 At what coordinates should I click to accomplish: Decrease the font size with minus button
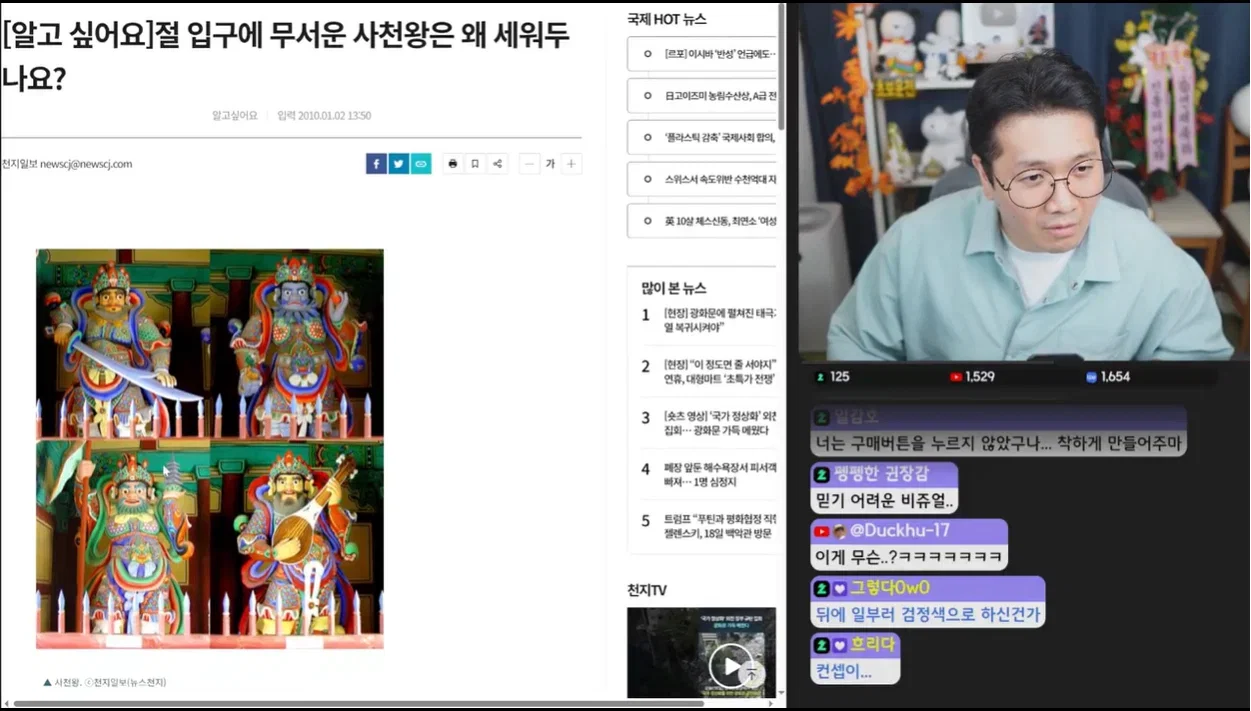coord(529,164)
